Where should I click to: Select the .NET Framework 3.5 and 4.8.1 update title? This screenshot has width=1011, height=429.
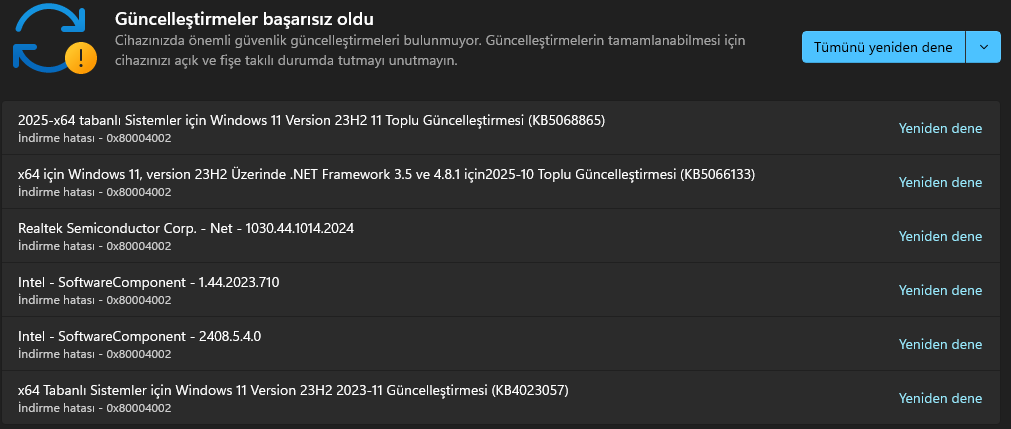pyautogui.click(x=386, y=174)
